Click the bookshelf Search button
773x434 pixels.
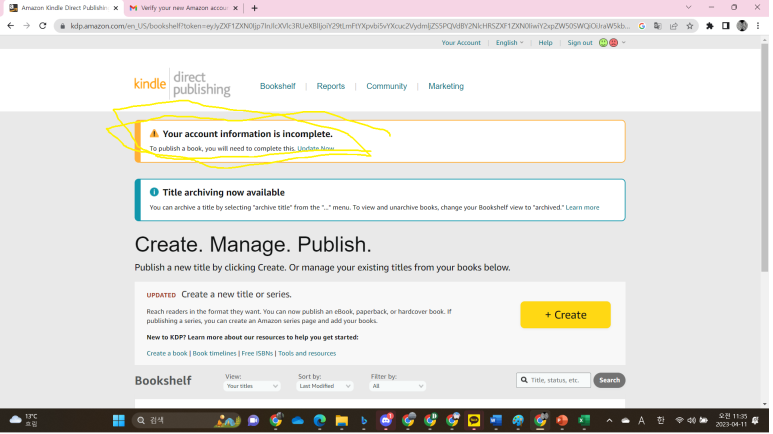(x=609, y=381)
